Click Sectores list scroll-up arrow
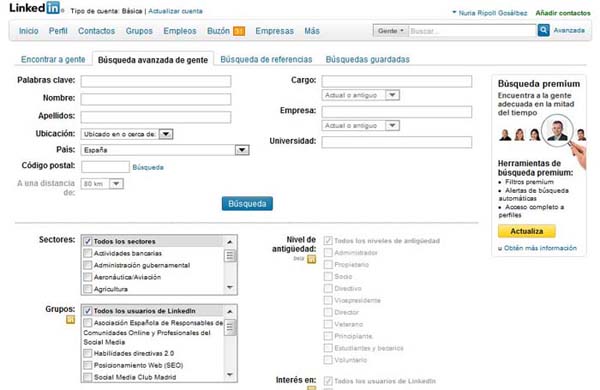This screenshot has width=600, height=390. (230, 242)
